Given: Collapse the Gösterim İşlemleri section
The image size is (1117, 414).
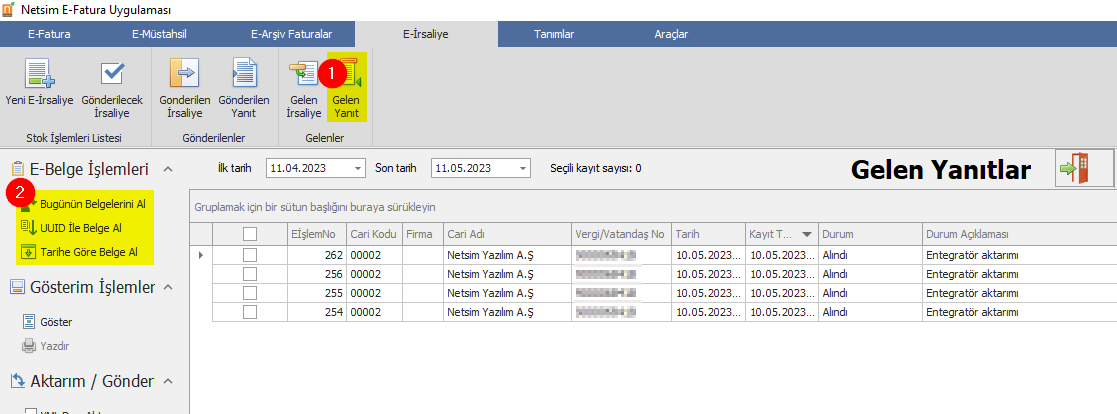Looking at the screenshot, I should tap(168, 287).
